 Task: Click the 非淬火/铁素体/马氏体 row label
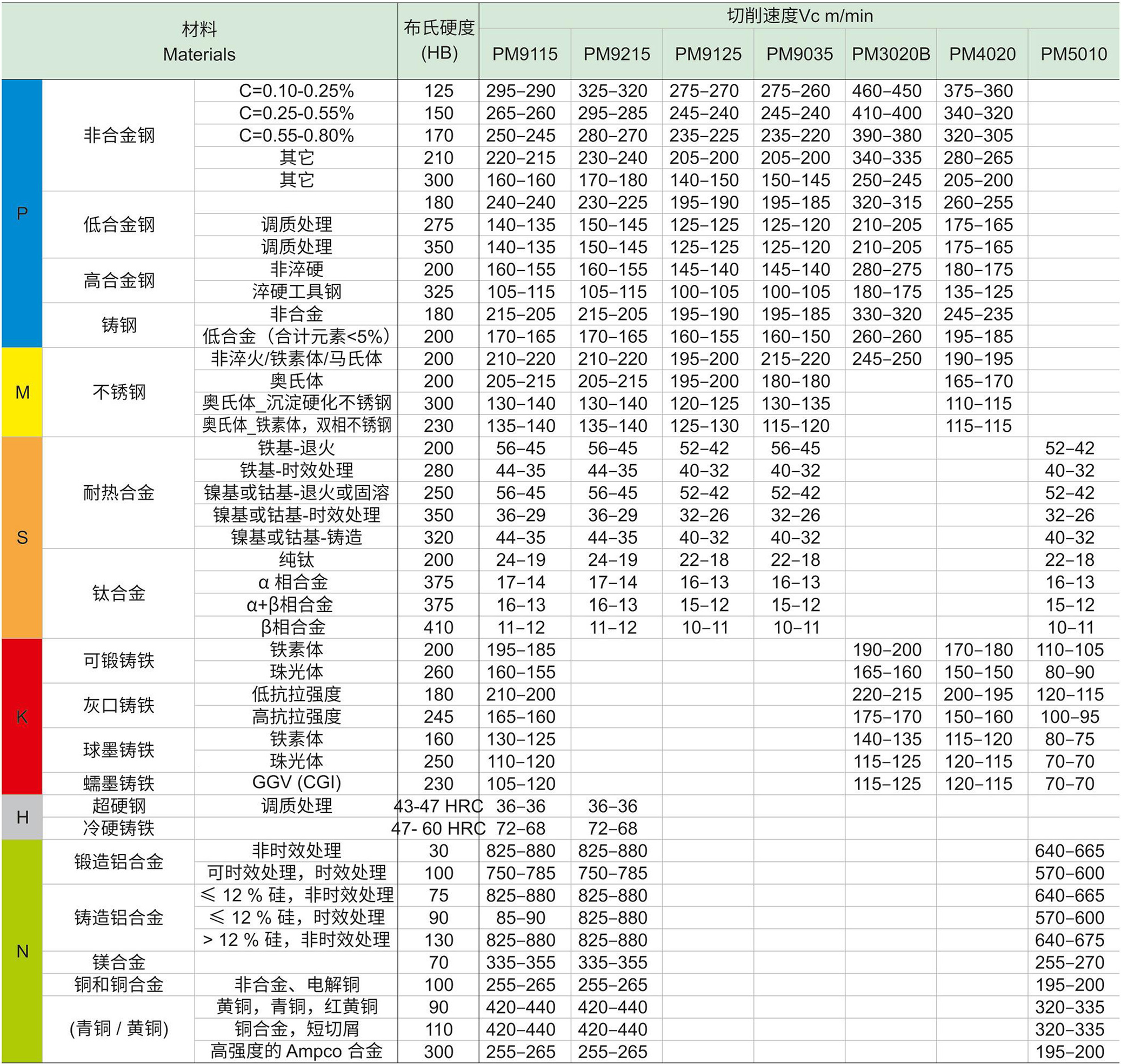(296, 358)
